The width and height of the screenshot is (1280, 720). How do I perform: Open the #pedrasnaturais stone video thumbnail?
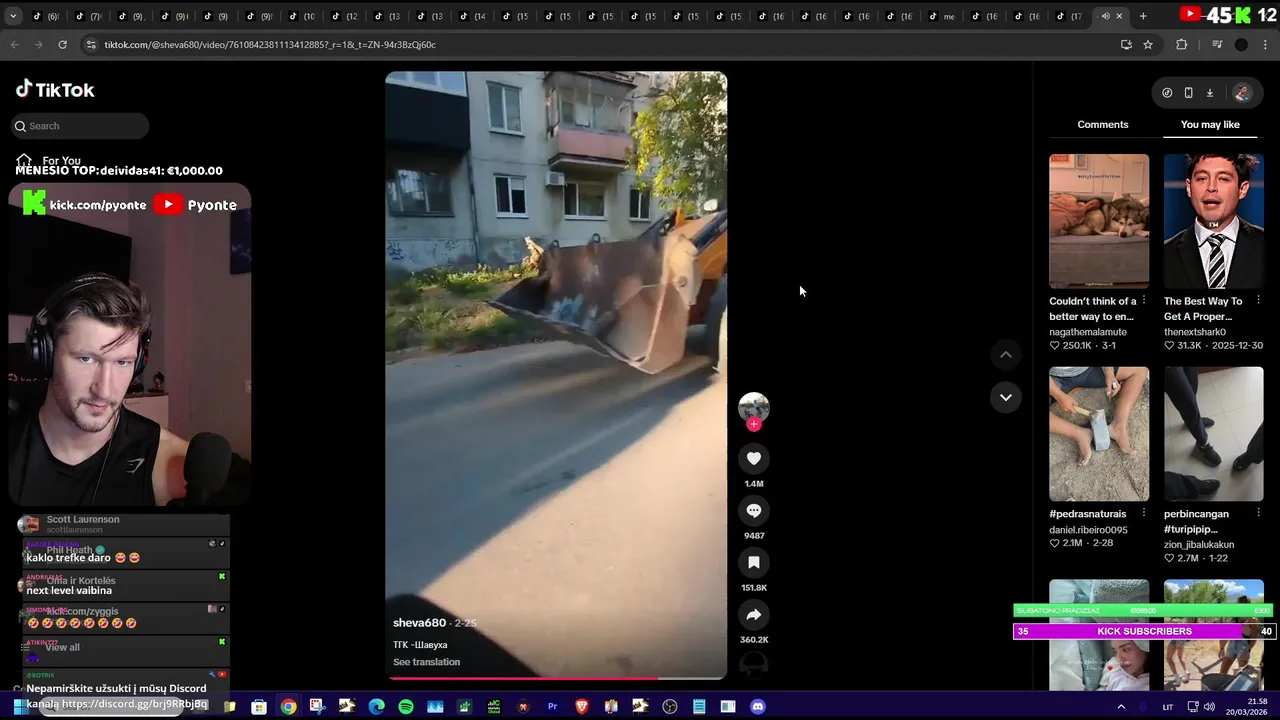(x=1099, y=434)
